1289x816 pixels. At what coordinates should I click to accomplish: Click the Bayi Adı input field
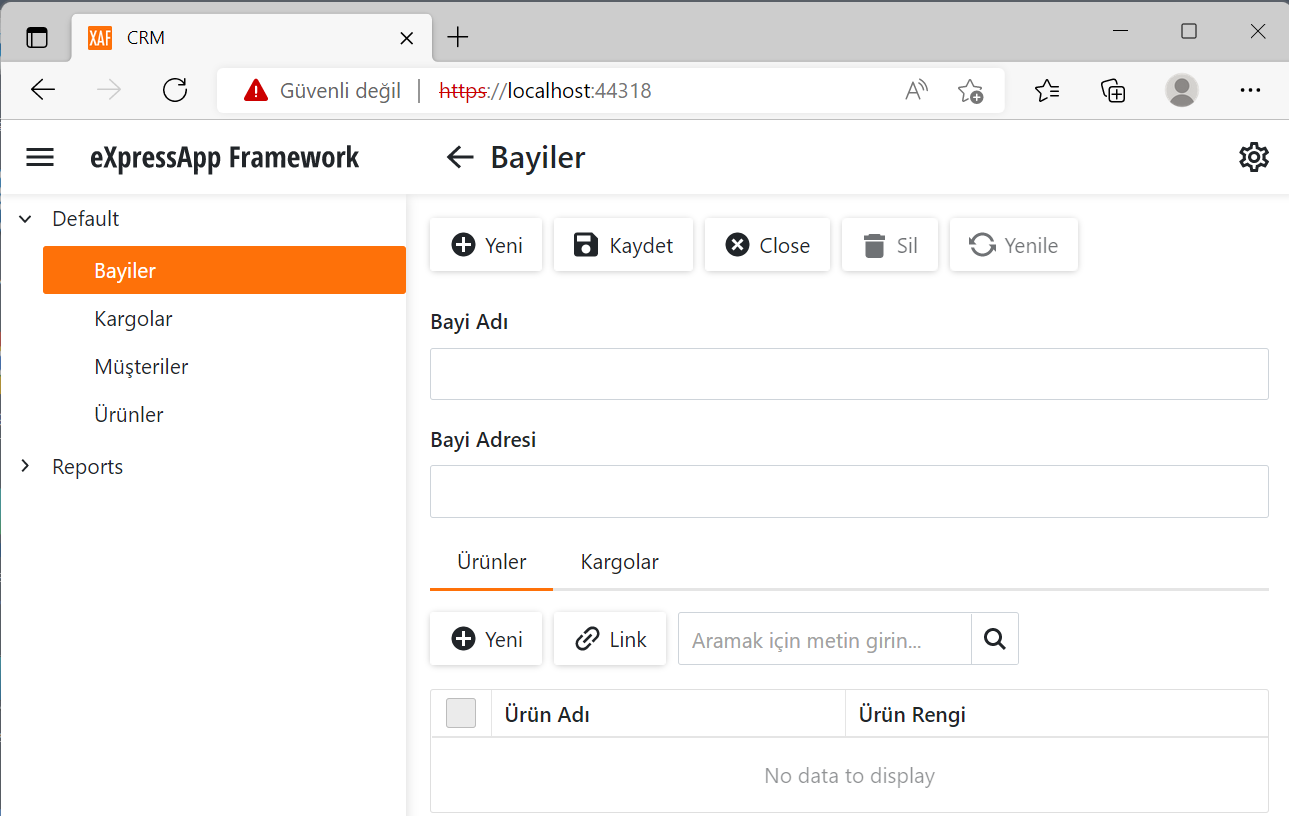849,373
